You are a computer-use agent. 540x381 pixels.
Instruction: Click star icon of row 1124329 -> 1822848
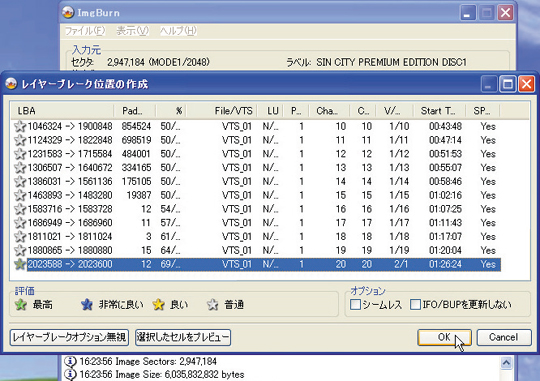[x=20, y=140]
